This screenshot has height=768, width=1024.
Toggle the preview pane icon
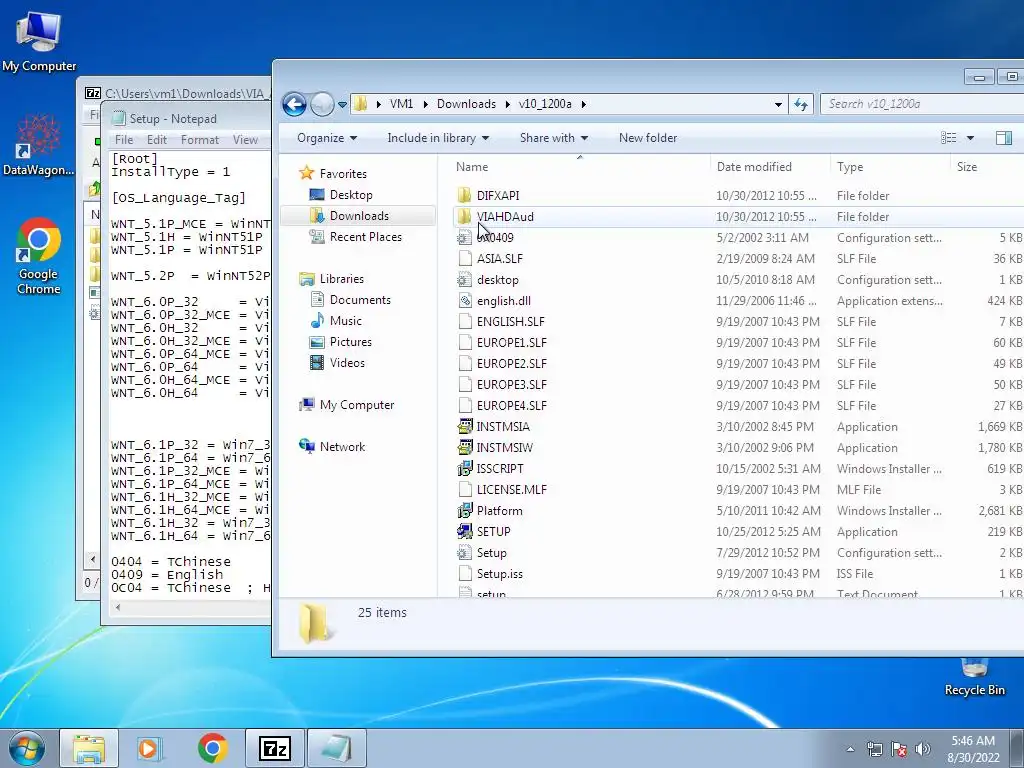click(1004, 138)
